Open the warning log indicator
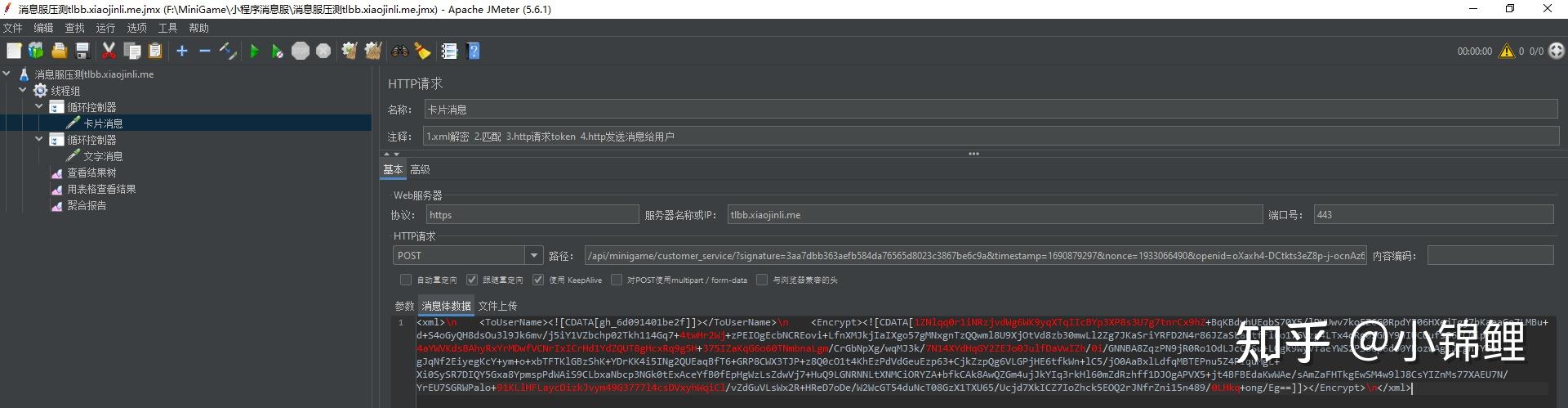The width and height of the screenshot is (1568, 408). [1507, 51]
